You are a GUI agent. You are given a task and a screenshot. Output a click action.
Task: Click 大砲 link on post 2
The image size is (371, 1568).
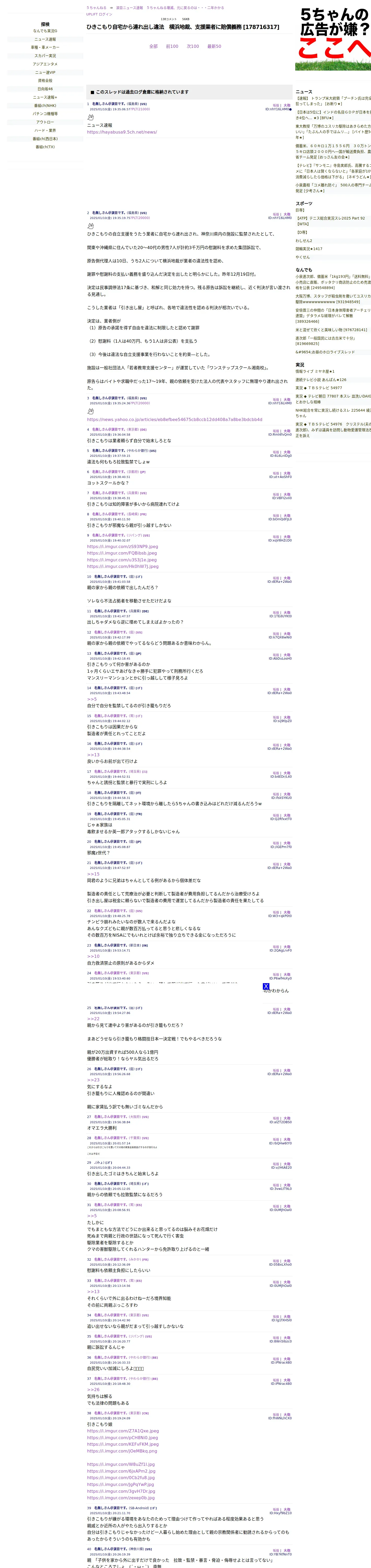click(x=287, y=214)
